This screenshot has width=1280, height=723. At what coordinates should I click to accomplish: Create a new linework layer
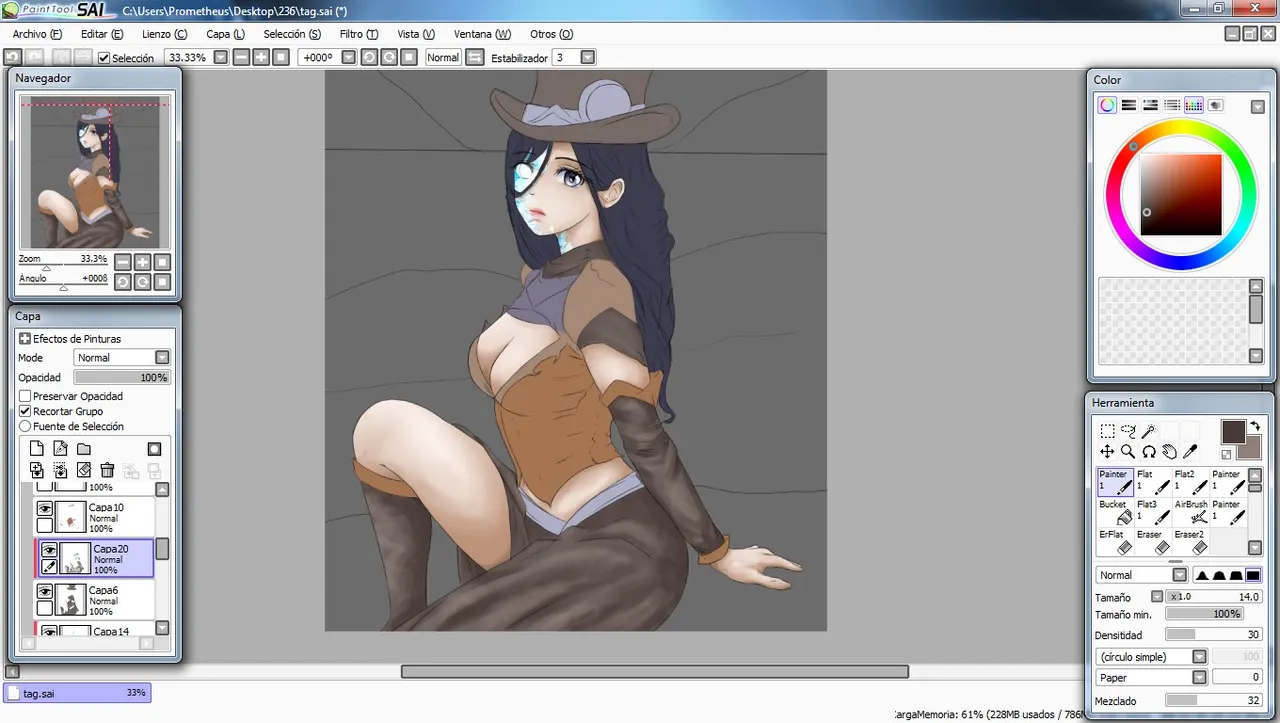(60, 449)
